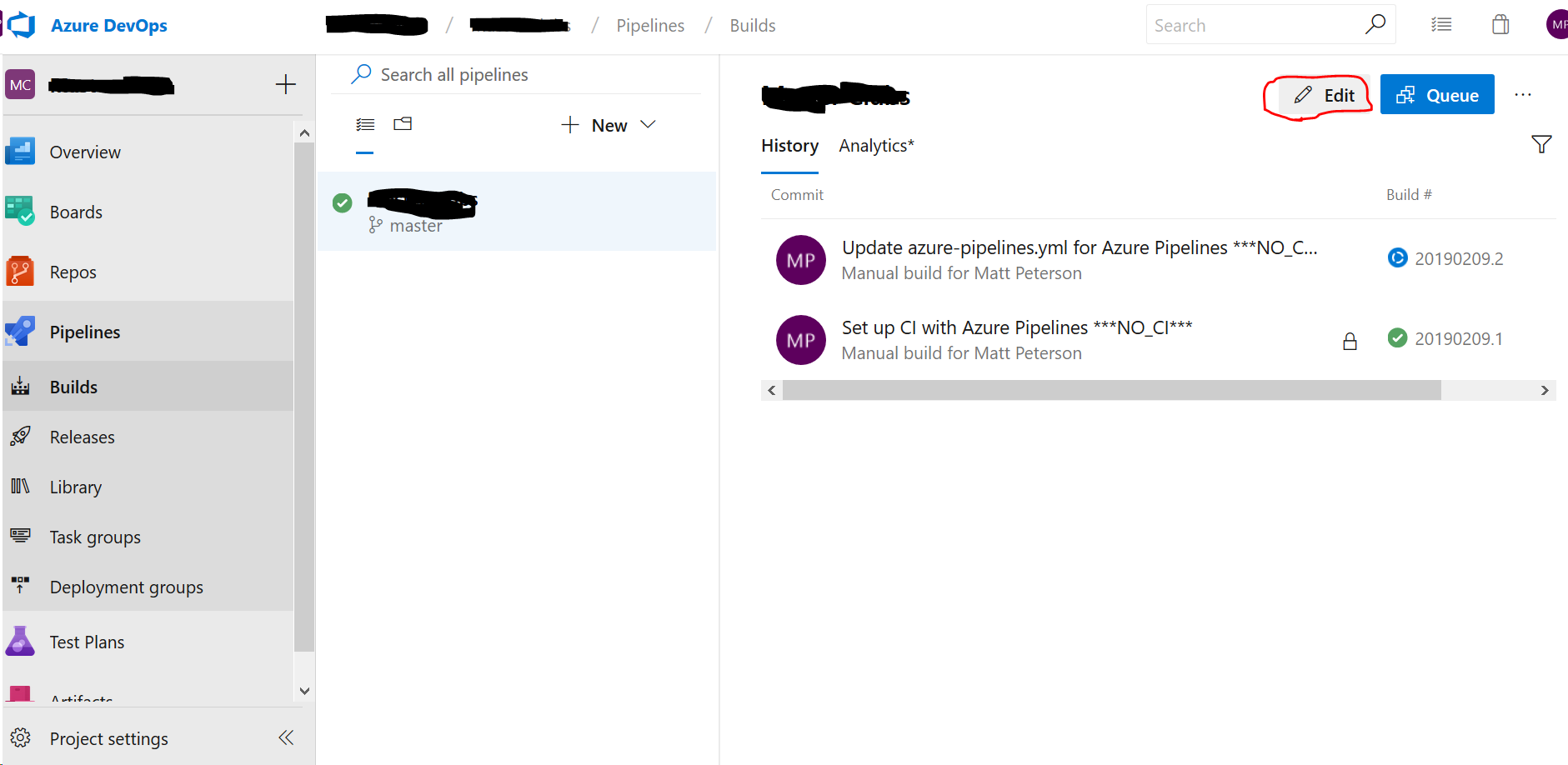Open the work items list icon in header
This screenshot has height=765, width=1568.
click(x=1441, y=25)
